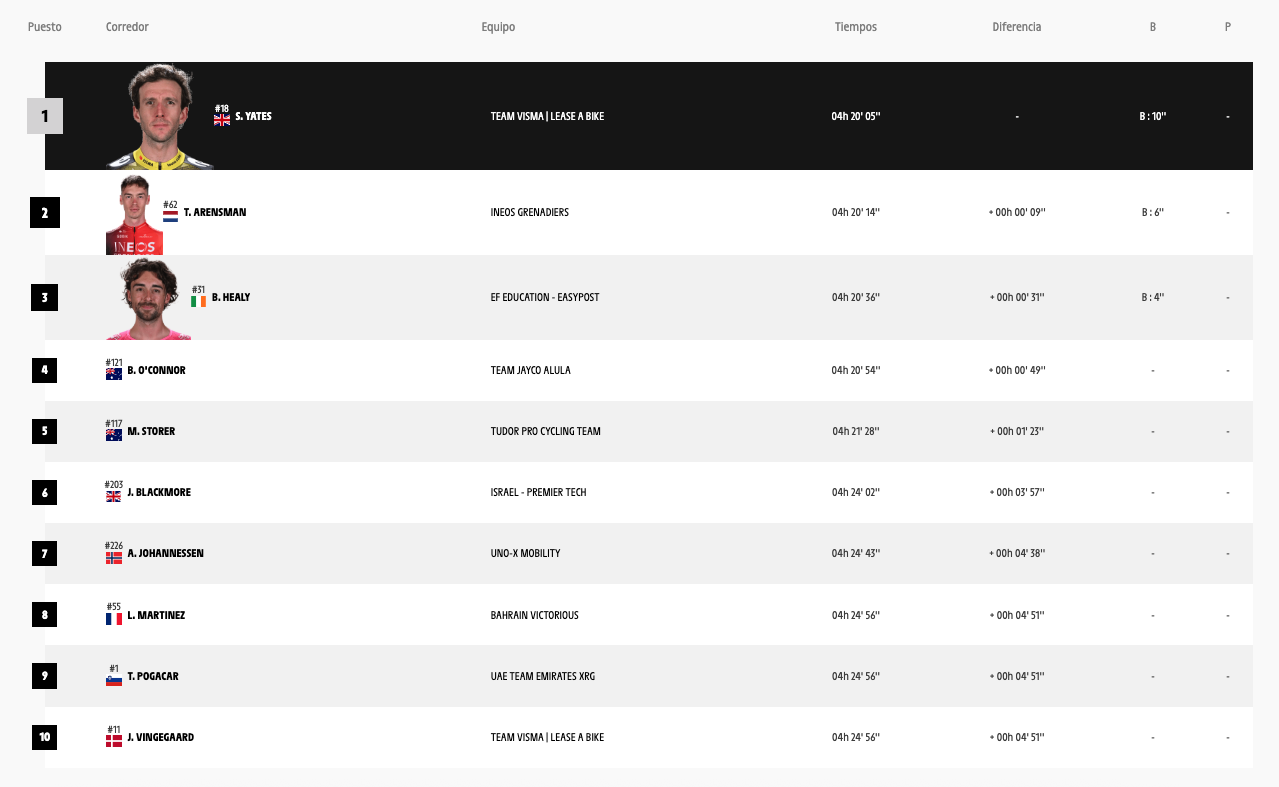The image size is (1279, 787).
Task: Open rider A. Johannessen profile link
Action: click(166, 553)
